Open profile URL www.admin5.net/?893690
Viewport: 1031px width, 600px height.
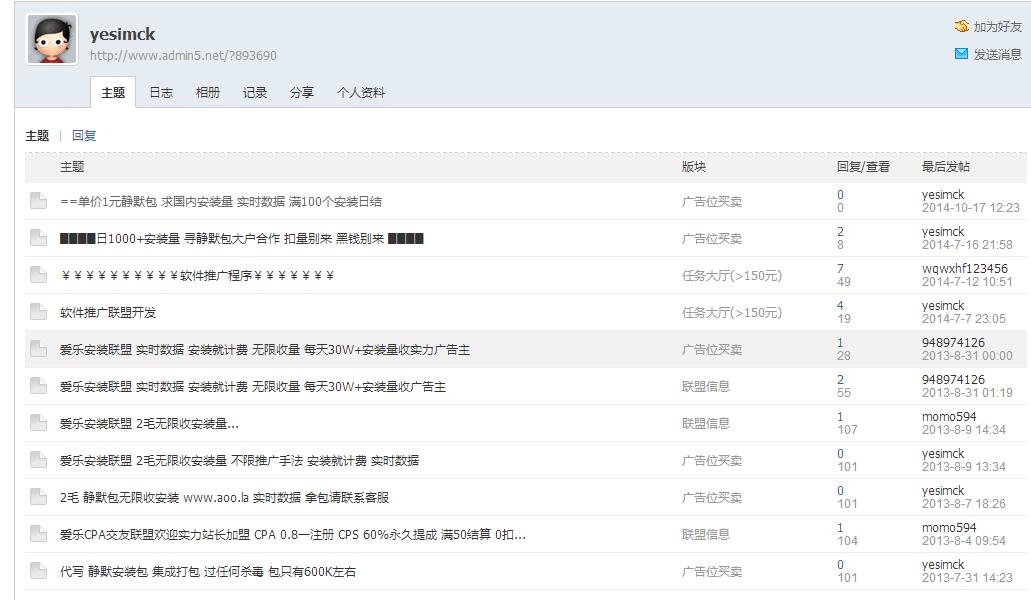coord(183,56)
